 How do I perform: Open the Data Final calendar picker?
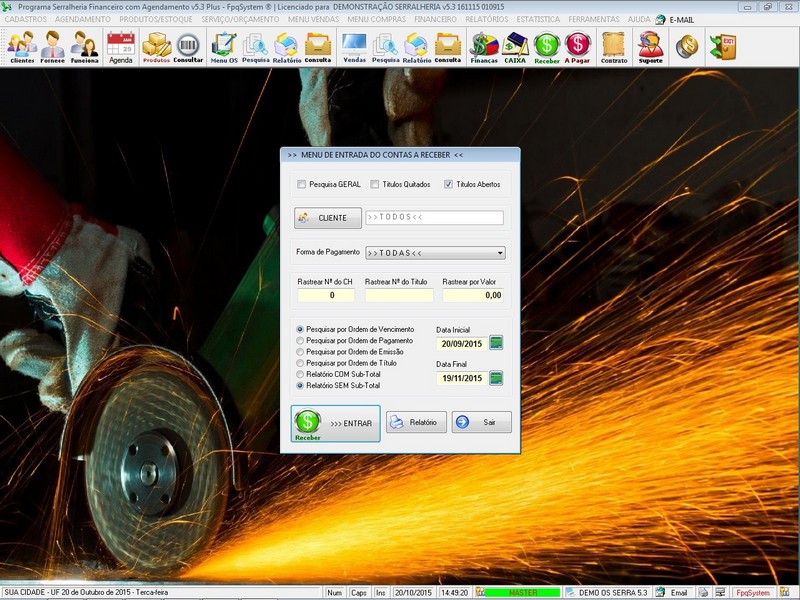(x=496, y=378)
